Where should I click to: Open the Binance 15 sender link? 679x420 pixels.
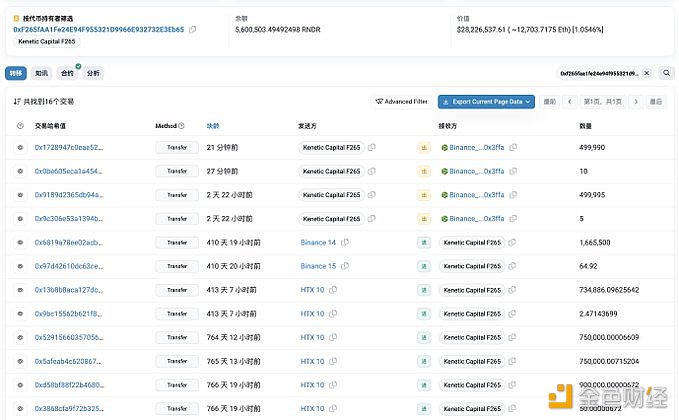tap(318, 266)
